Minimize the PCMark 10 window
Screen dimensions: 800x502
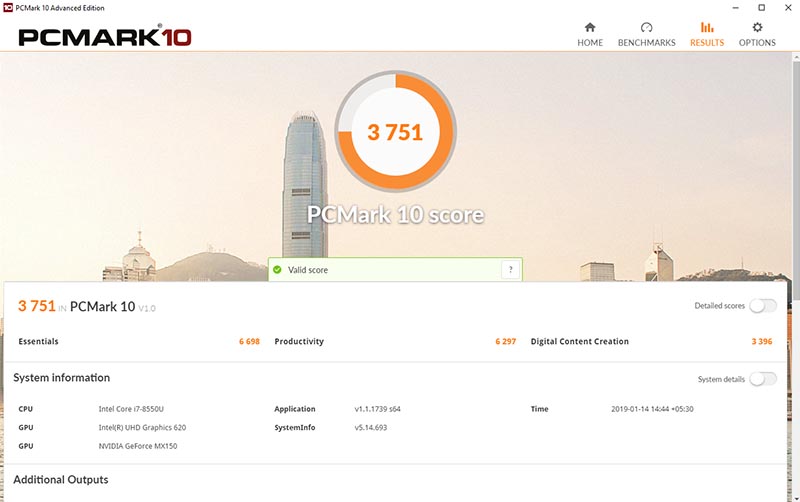pyautogui.click(x=735, y=8)
